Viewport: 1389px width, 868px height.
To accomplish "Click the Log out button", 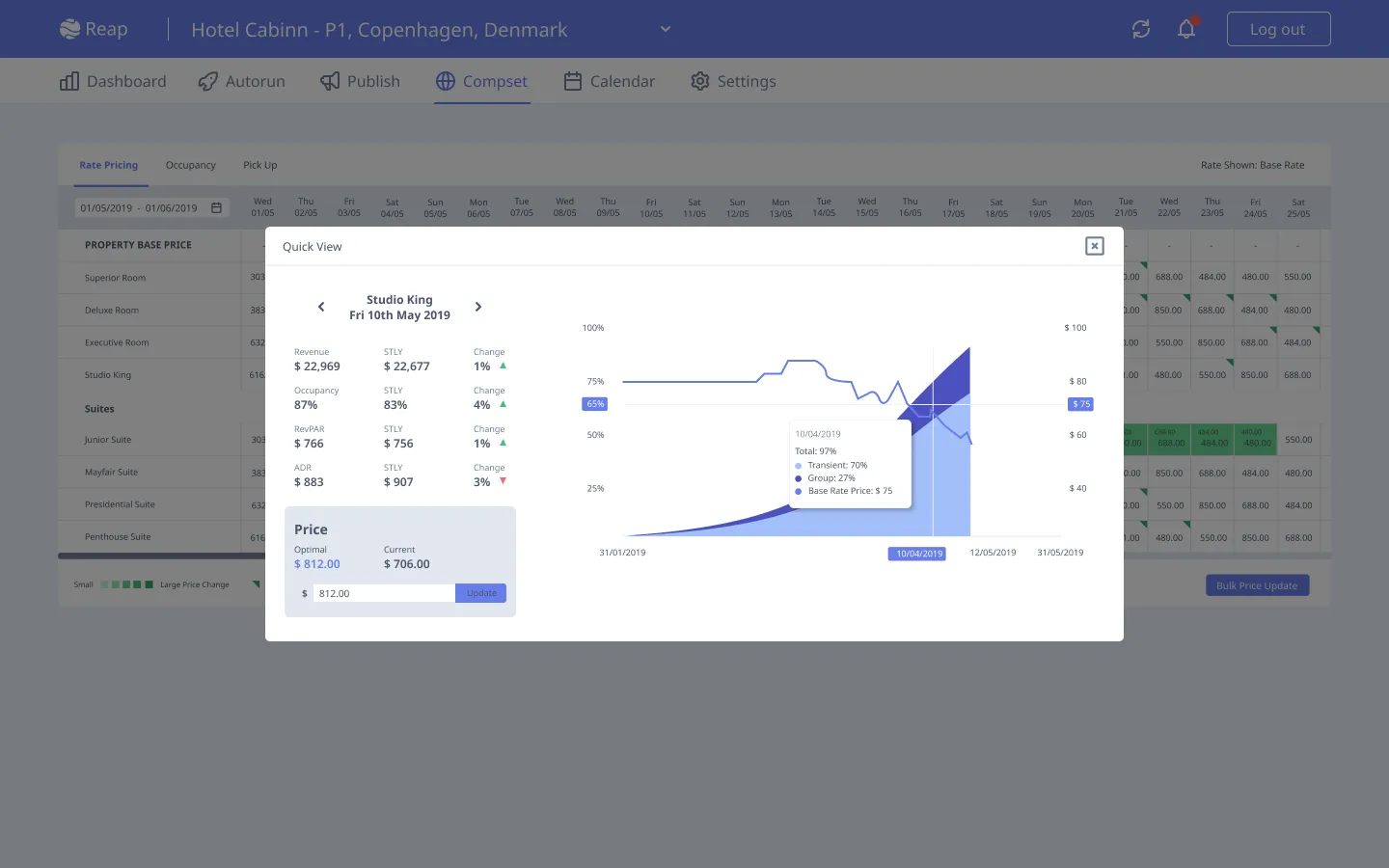I will tap(1277, 29).
